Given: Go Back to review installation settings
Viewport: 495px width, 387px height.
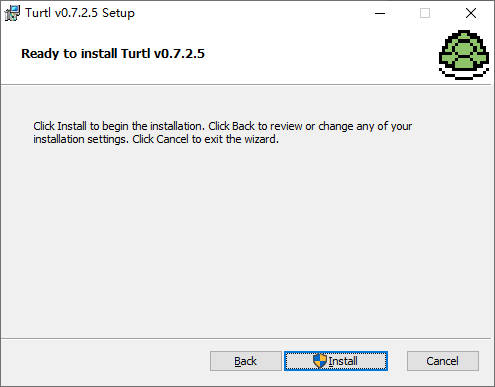Looking at the screenshot, I should 246,361.
